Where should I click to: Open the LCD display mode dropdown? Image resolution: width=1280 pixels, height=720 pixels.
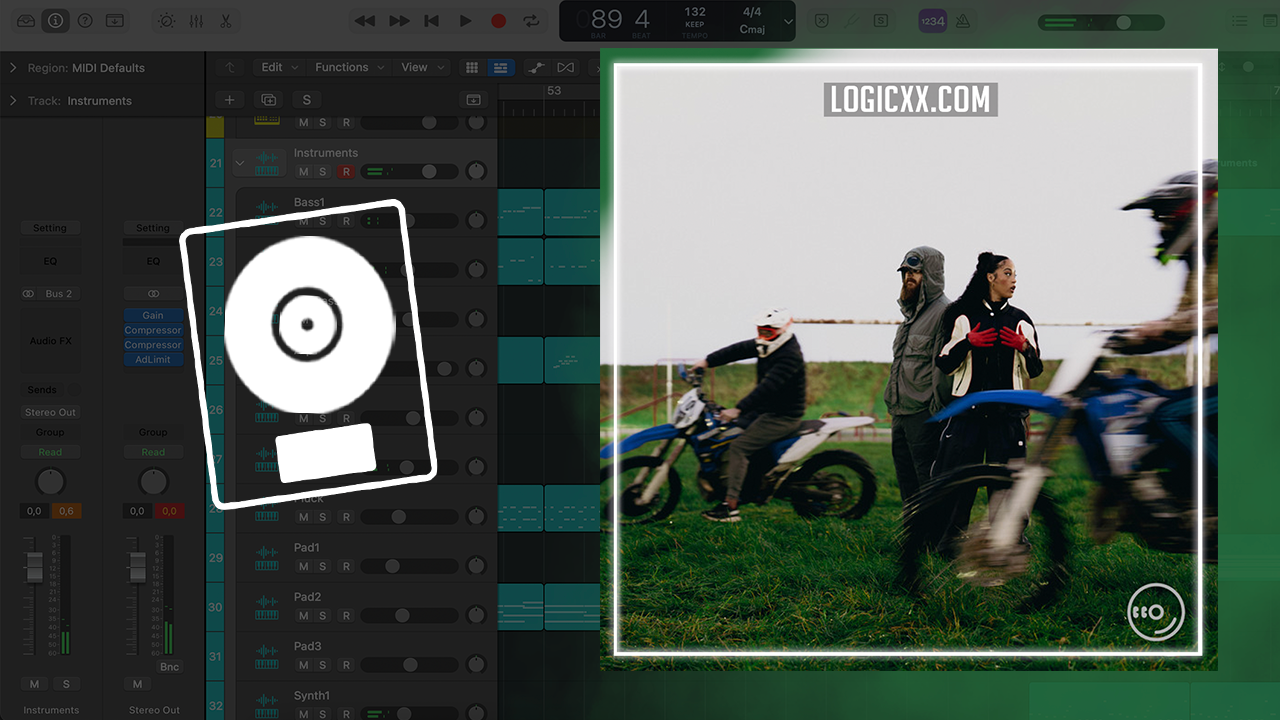788,20
